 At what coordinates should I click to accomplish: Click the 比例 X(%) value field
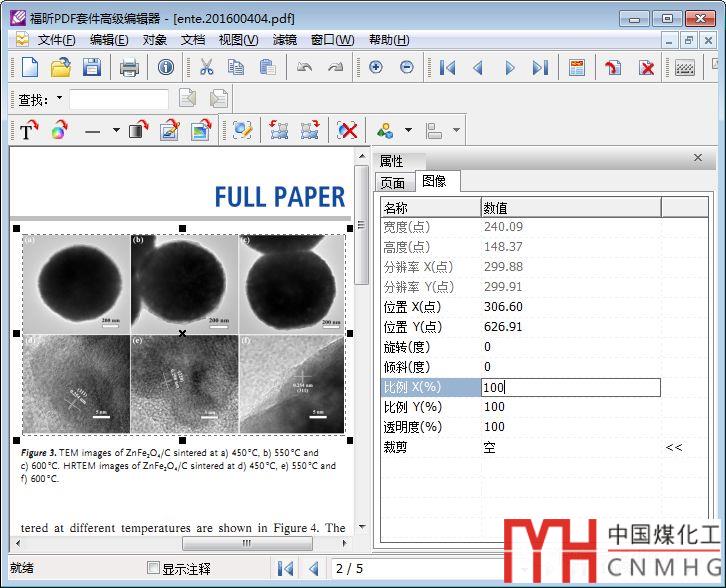coord(570,387)
